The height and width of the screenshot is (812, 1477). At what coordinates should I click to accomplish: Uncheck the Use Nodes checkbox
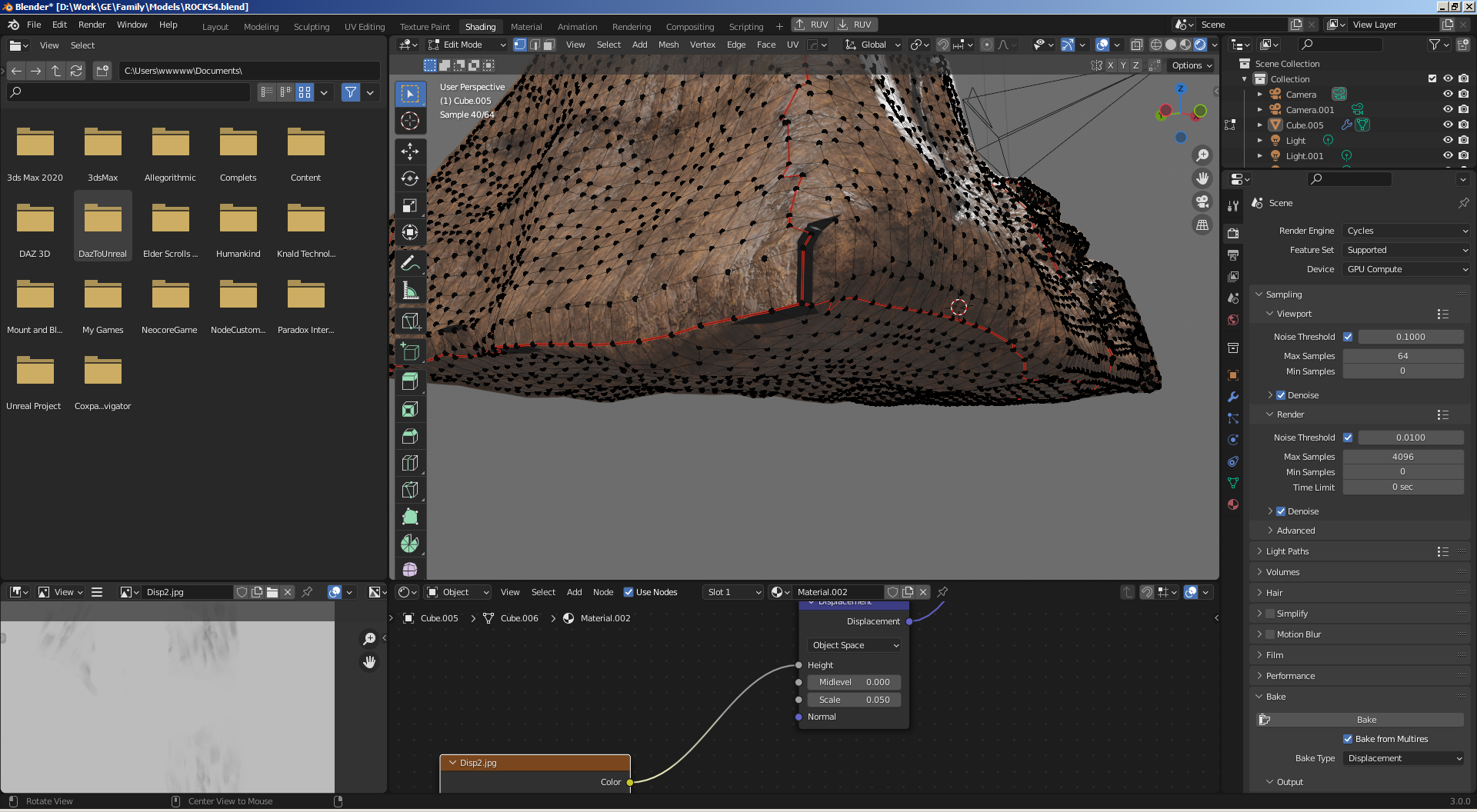[x=628, y=592]
